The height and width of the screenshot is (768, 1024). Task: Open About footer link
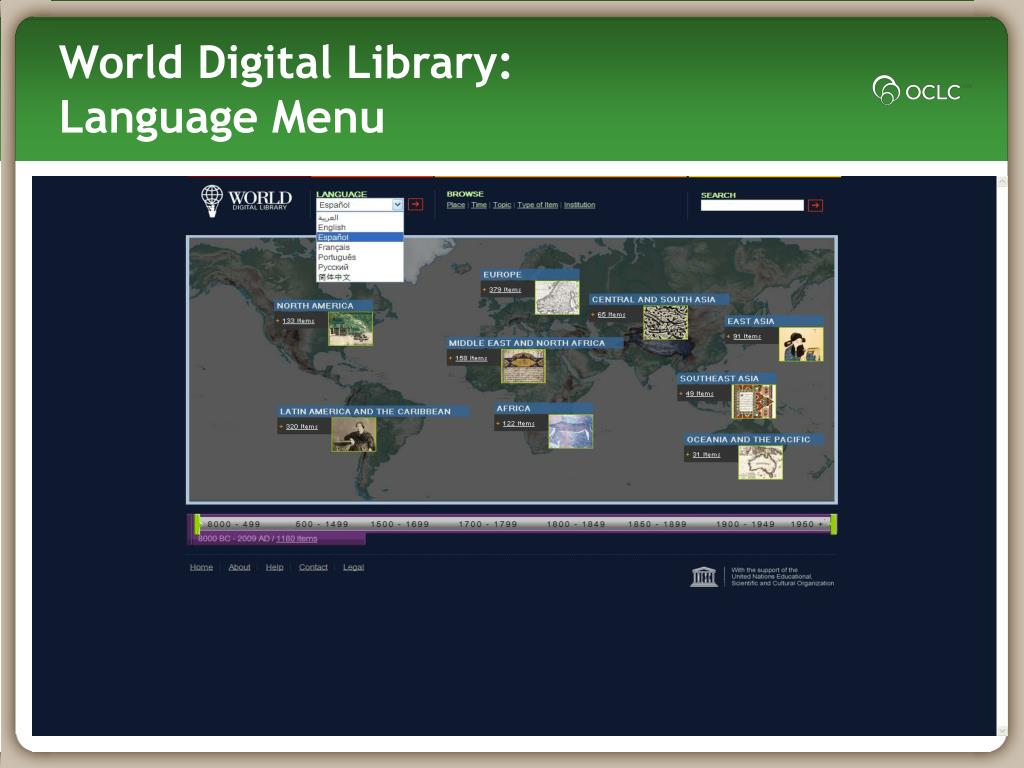click(240, 567)
